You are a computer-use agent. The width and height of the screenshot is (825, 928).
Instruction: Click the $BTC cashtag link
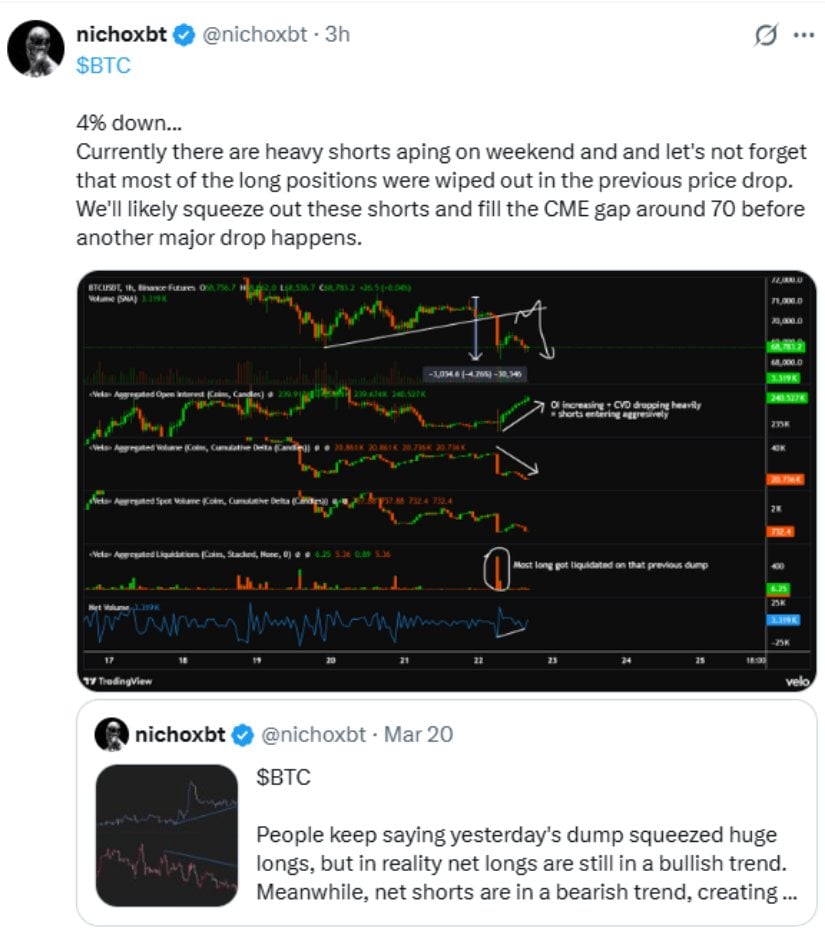[x=103, y=65]
